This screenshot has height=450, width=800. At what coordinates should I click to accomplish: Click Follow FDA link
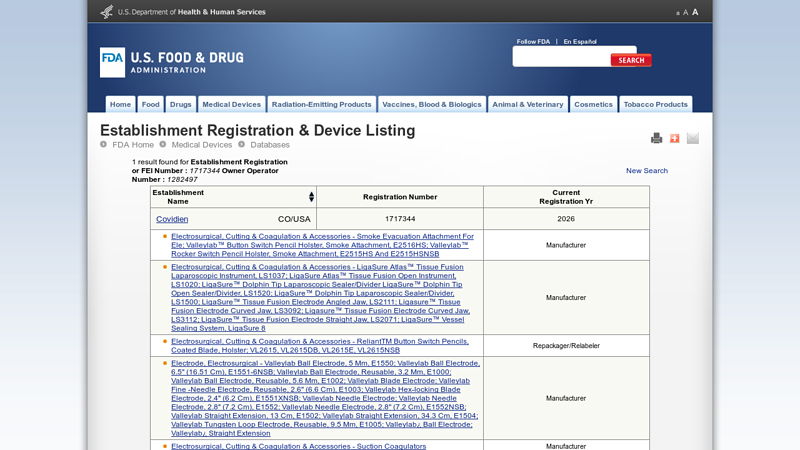(x=533, y=42)
